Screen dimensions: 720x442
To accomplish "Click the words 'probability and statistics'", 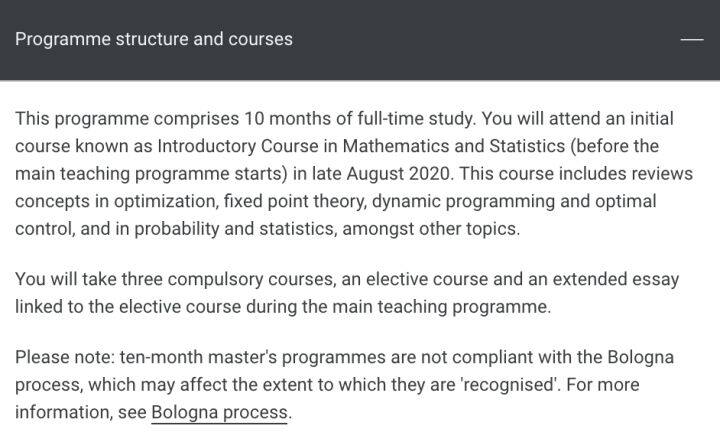I will 234,229.
